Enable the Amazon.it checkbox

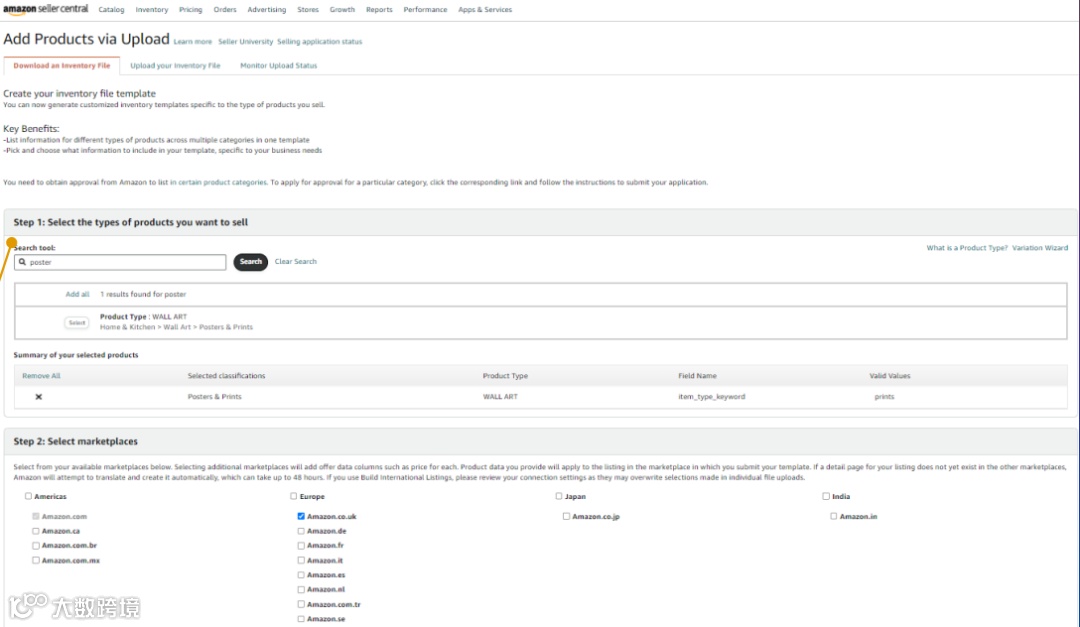pos(301,561)
